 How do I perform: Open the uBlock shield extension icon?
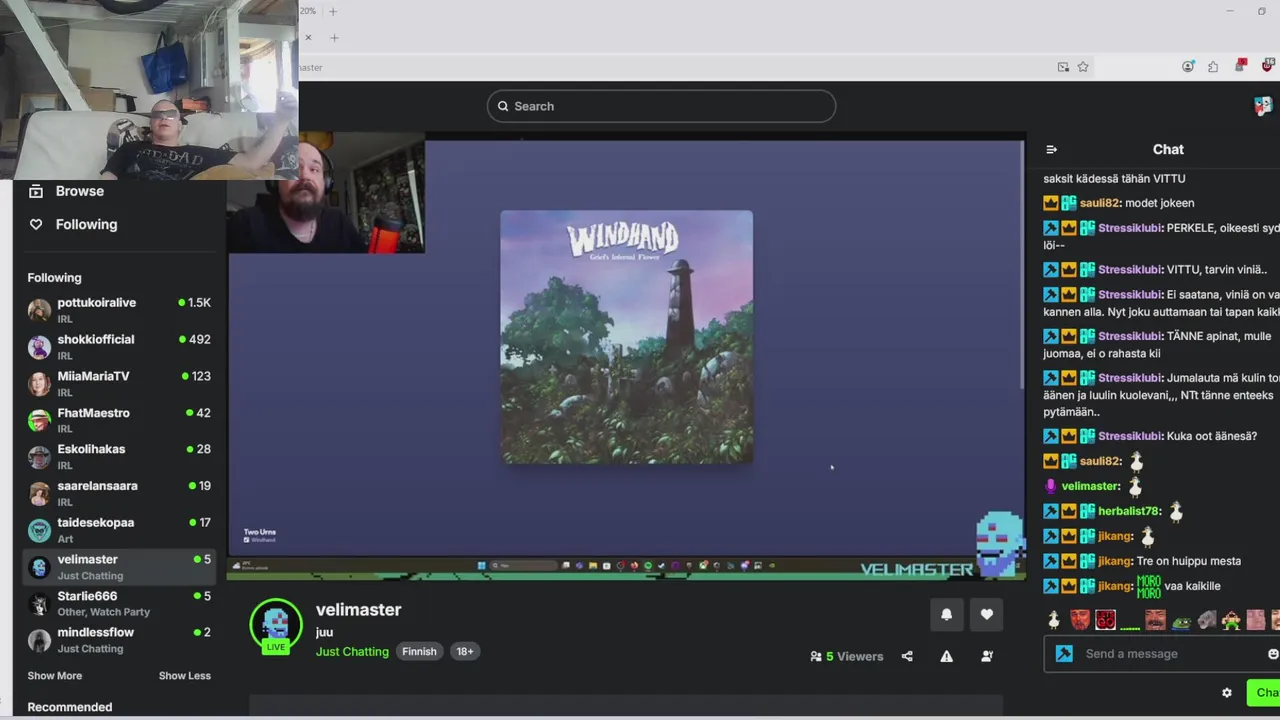coord(1268,66)
